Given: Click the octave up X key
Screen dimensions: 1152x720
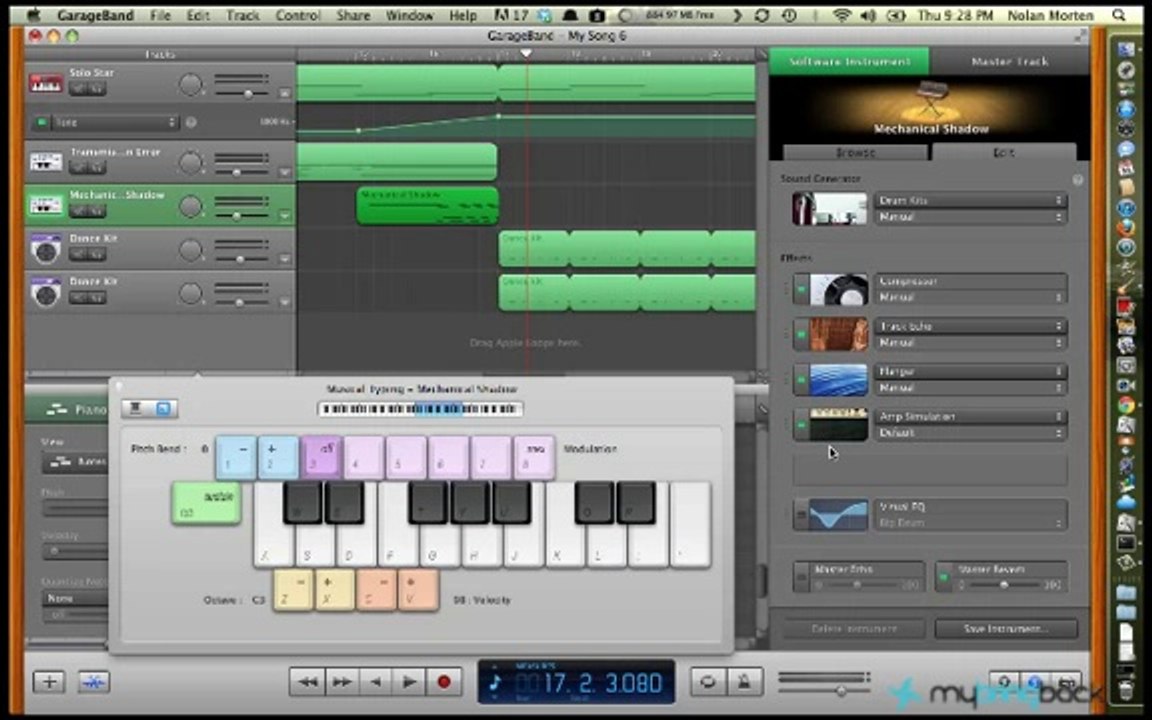Looking at the screenshot, I should 334,590.
